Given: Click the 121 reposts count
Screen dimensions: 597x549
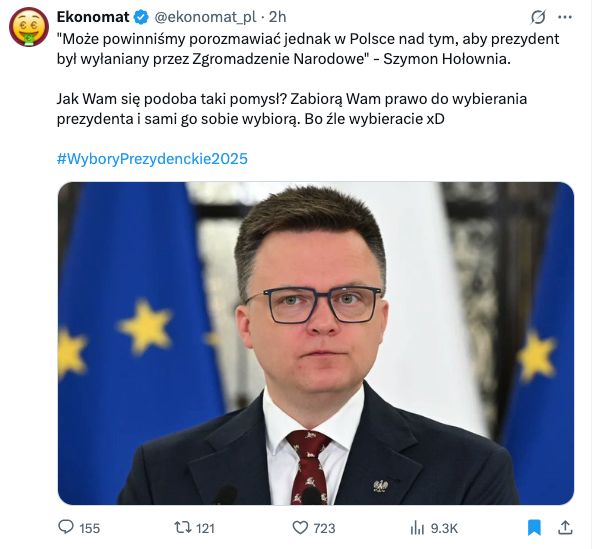Looking at the screenshot, I should click(205, 528).
